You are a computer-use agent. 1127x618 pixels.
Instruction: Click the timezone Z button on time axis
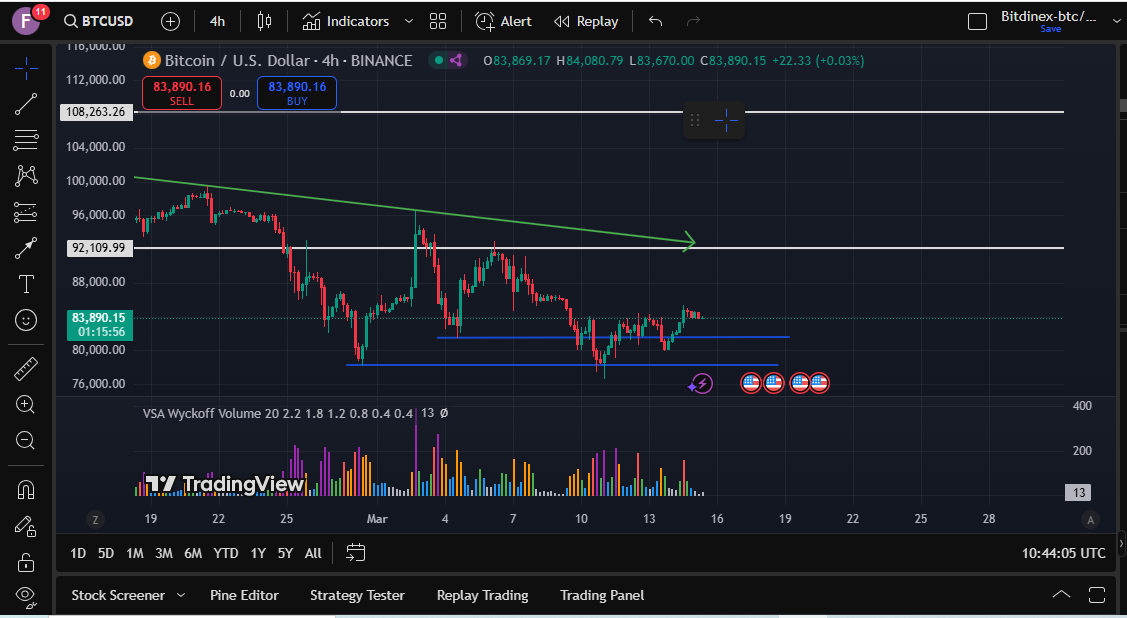(95, 520)
